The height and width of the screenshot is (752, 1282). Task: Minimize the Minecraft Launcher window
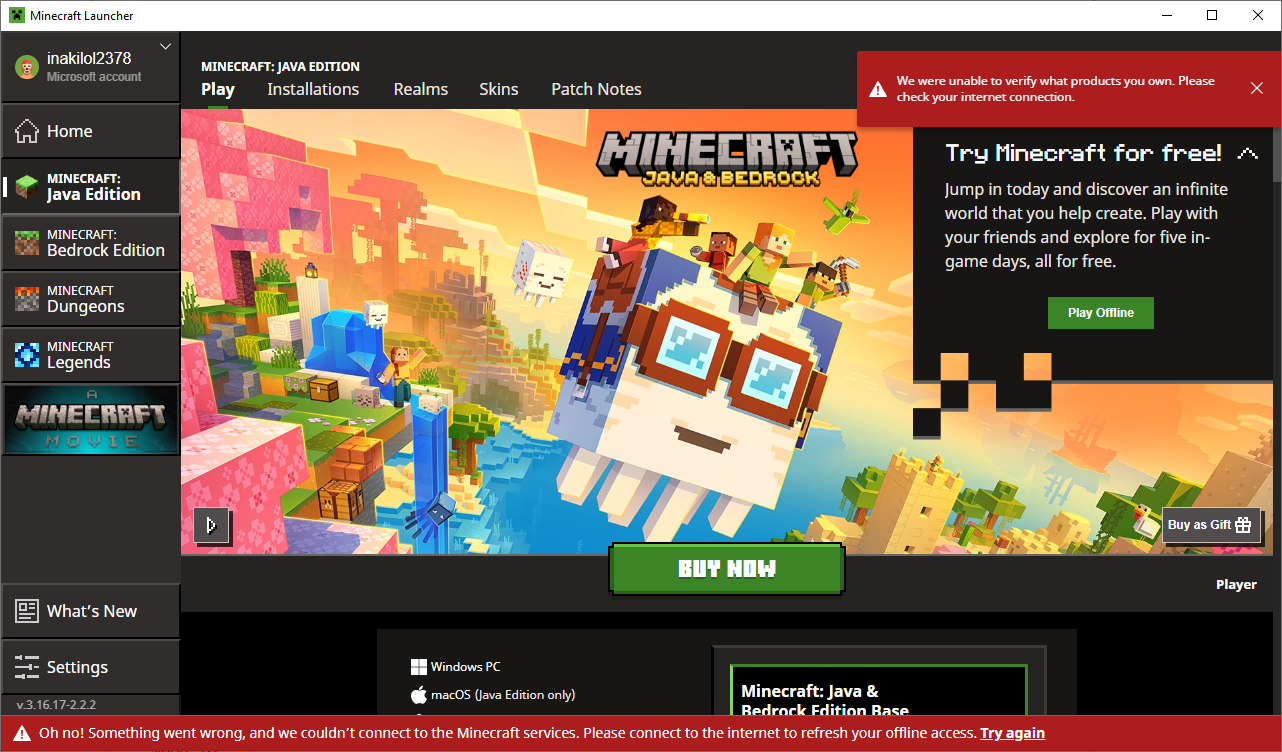pyautogui.click(x=1167, y=15)
